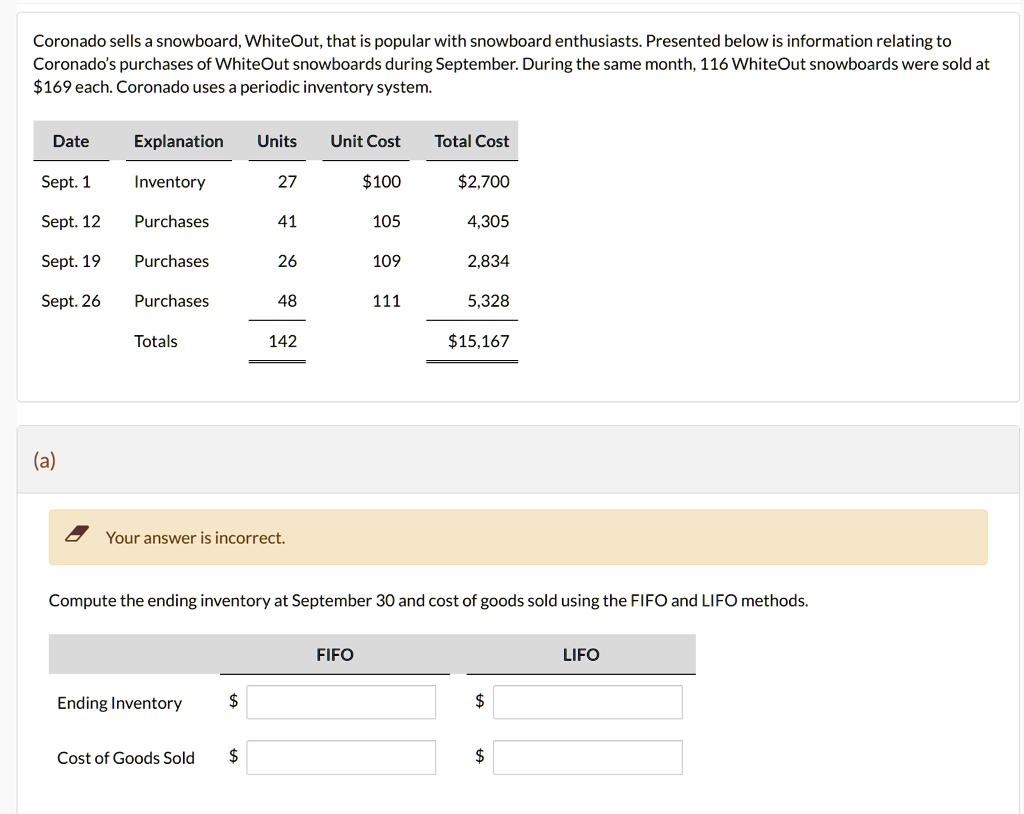Click the Cost of Goods Sold label
The image size is (1024, 814).
click(125, 758)
